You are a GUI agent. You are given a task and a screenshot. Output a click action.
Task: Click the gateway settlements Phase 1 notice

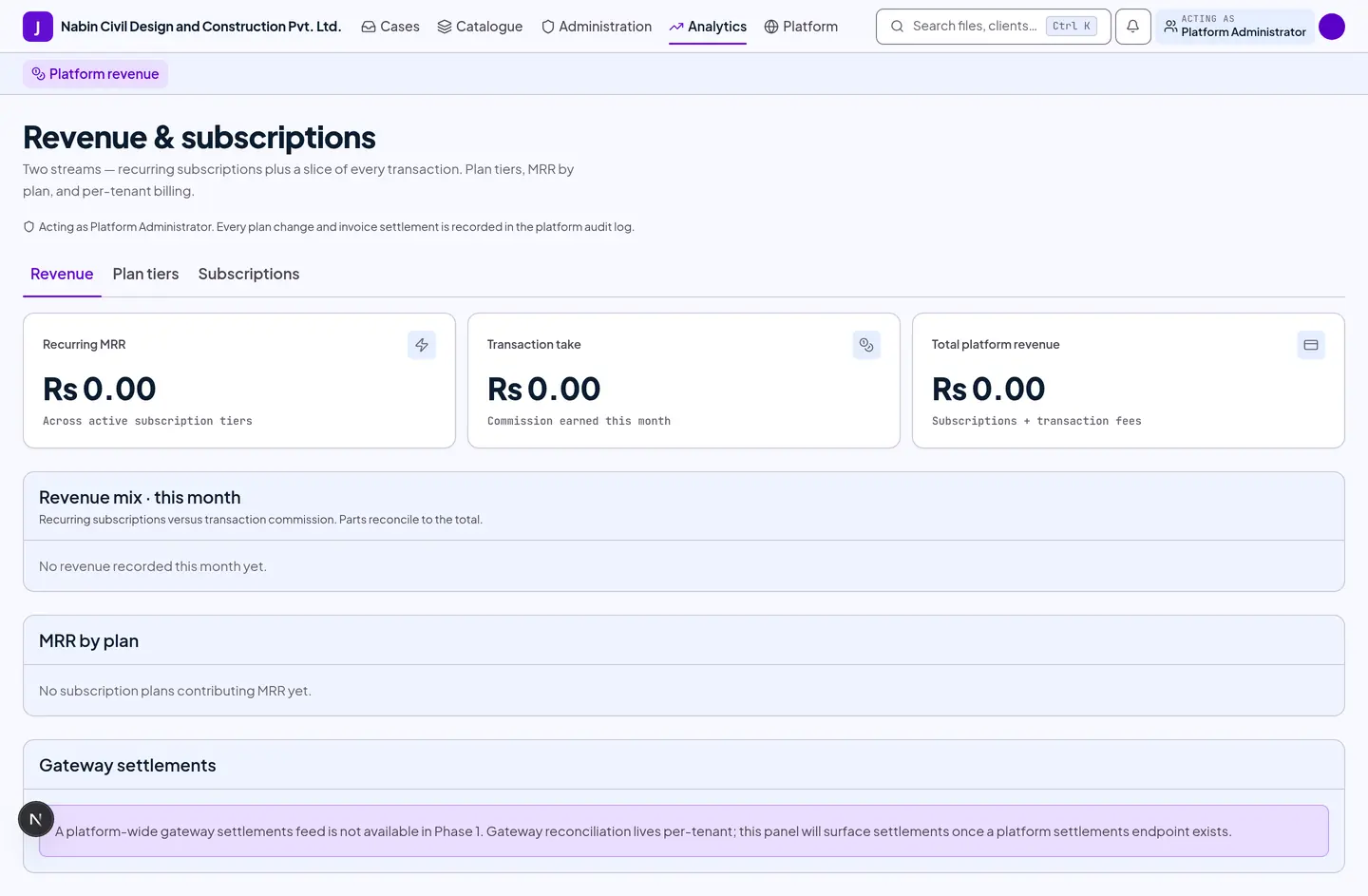(x=684, y=831)
